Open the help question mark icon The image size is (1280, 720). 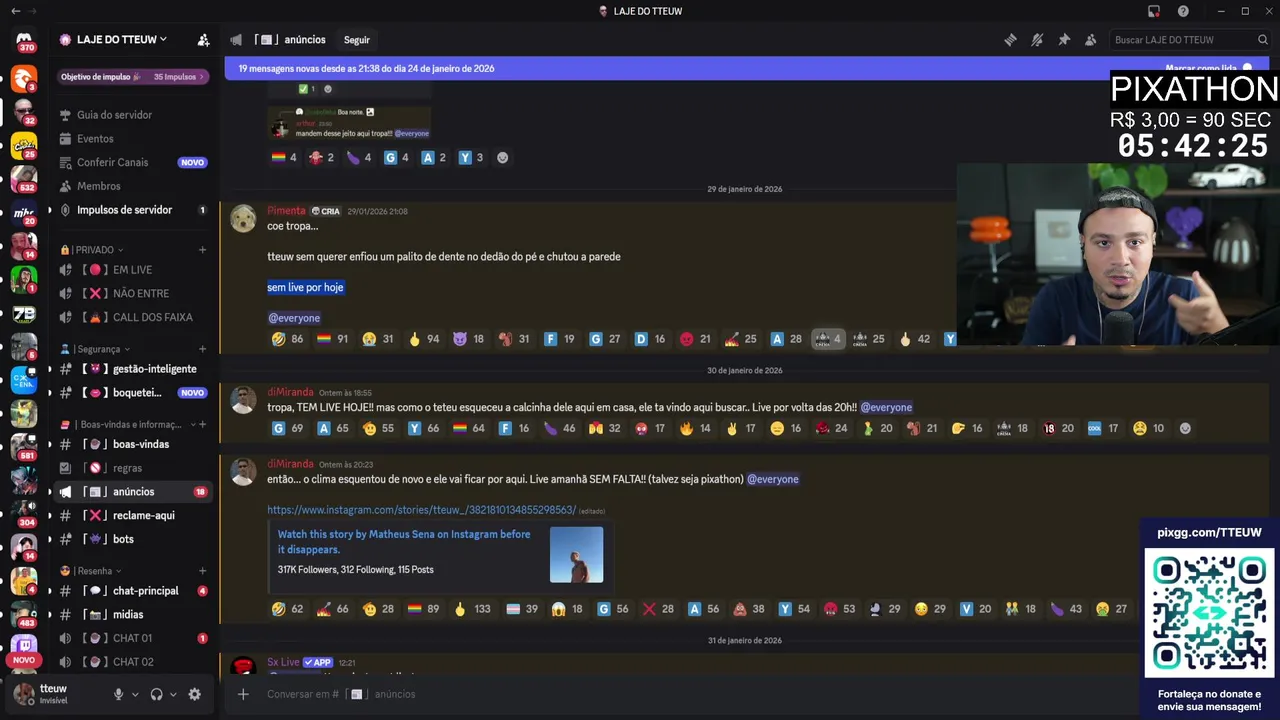coord(1183,11)
